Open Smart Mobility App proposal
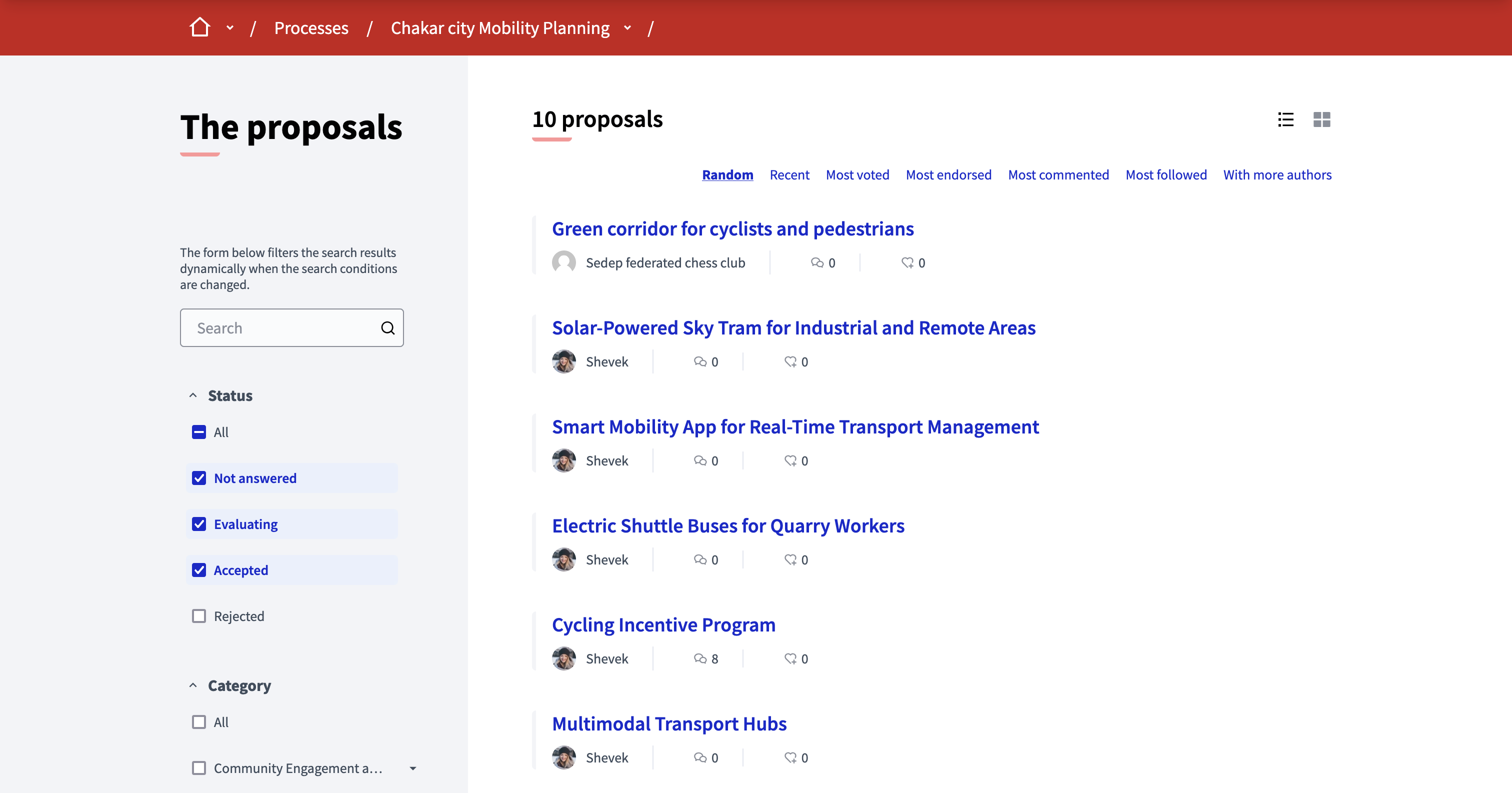The image size is (1512, 793). 795,426
